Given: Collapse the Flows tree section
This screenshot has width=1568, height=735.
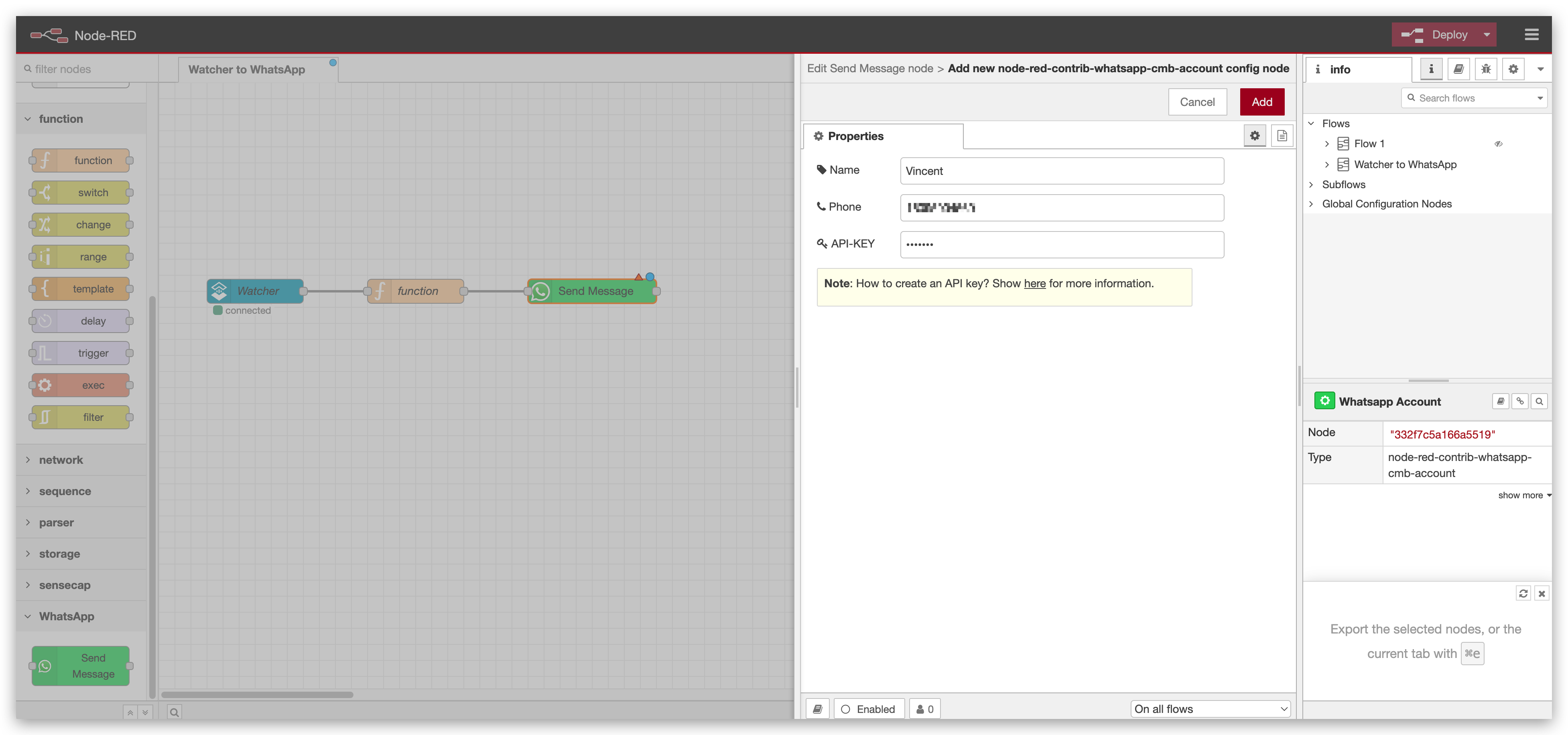Looking at the screenshot, I should (x=1312, y=124).
